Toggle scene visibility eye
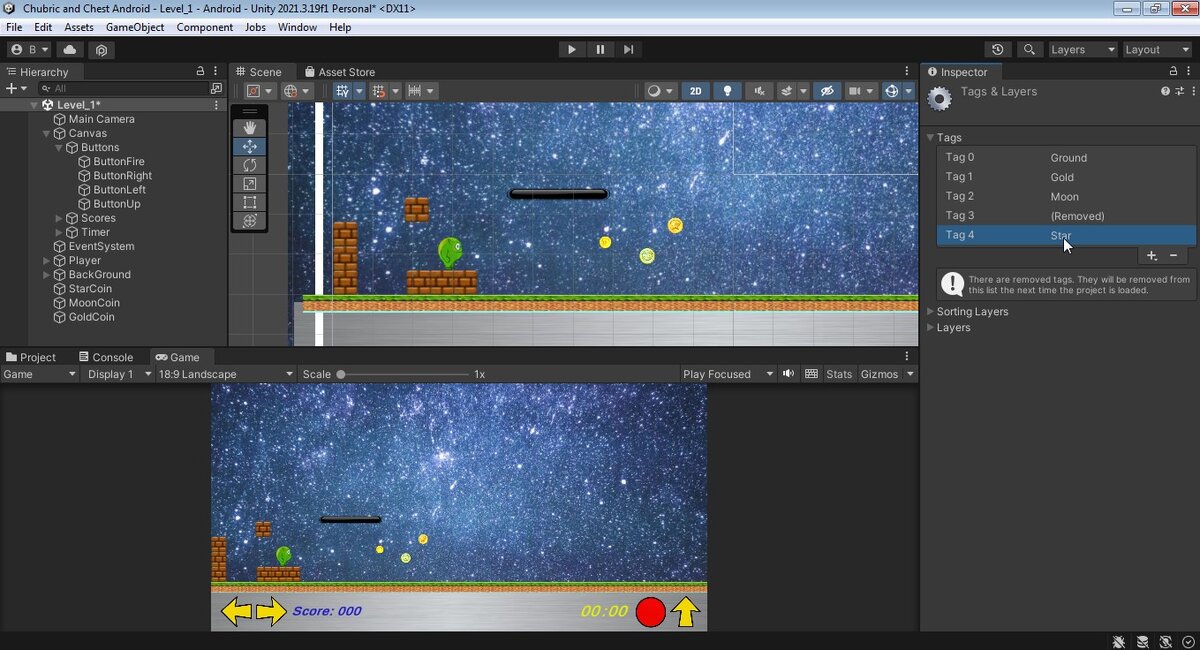Viewport: 1200px width, 650px height. (826, 91)
